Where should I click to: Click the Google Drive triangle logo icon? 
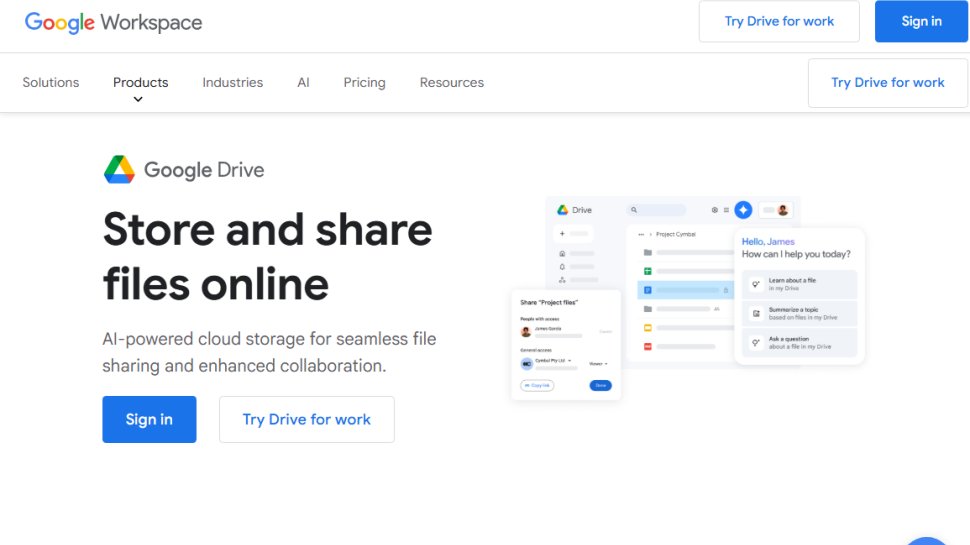119,170
